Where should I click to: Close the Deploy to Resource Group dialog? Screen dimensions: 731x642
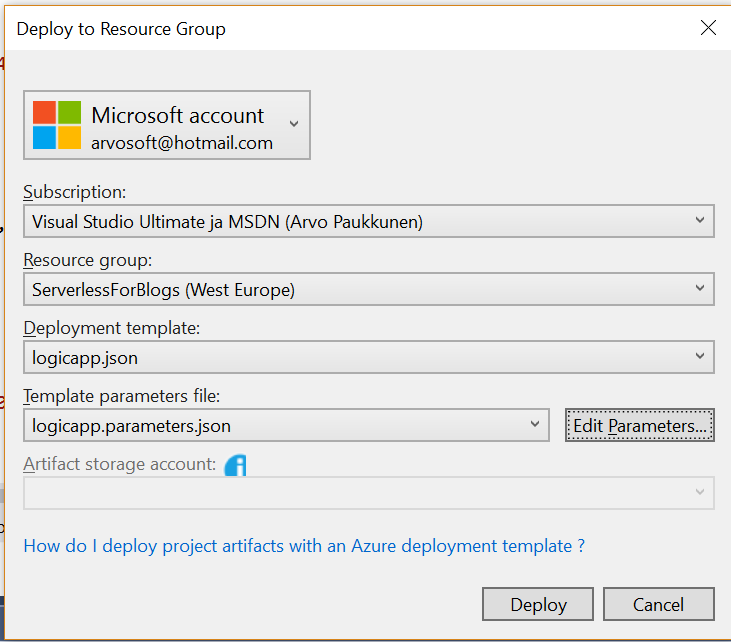[708, 28]
